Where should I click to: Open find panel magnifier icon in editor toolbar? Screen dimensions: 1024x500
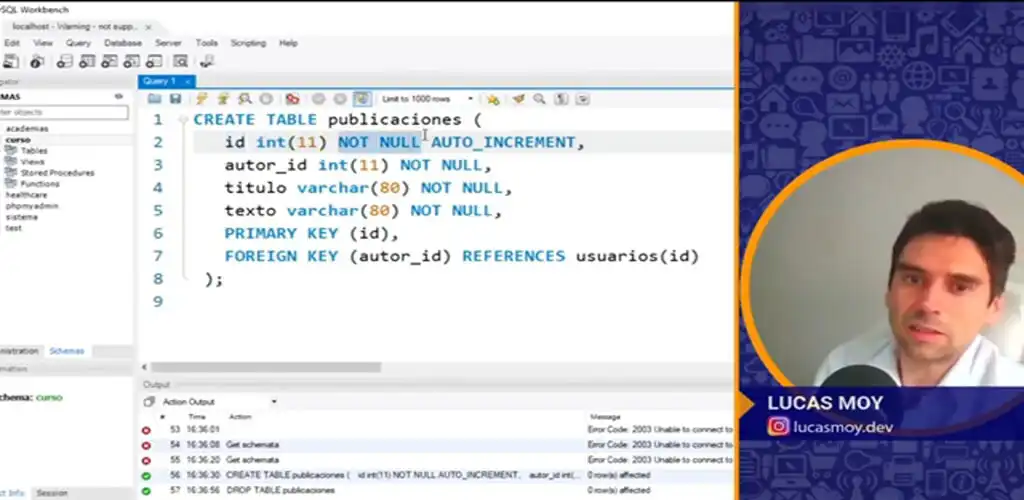(x=539, y=99)
